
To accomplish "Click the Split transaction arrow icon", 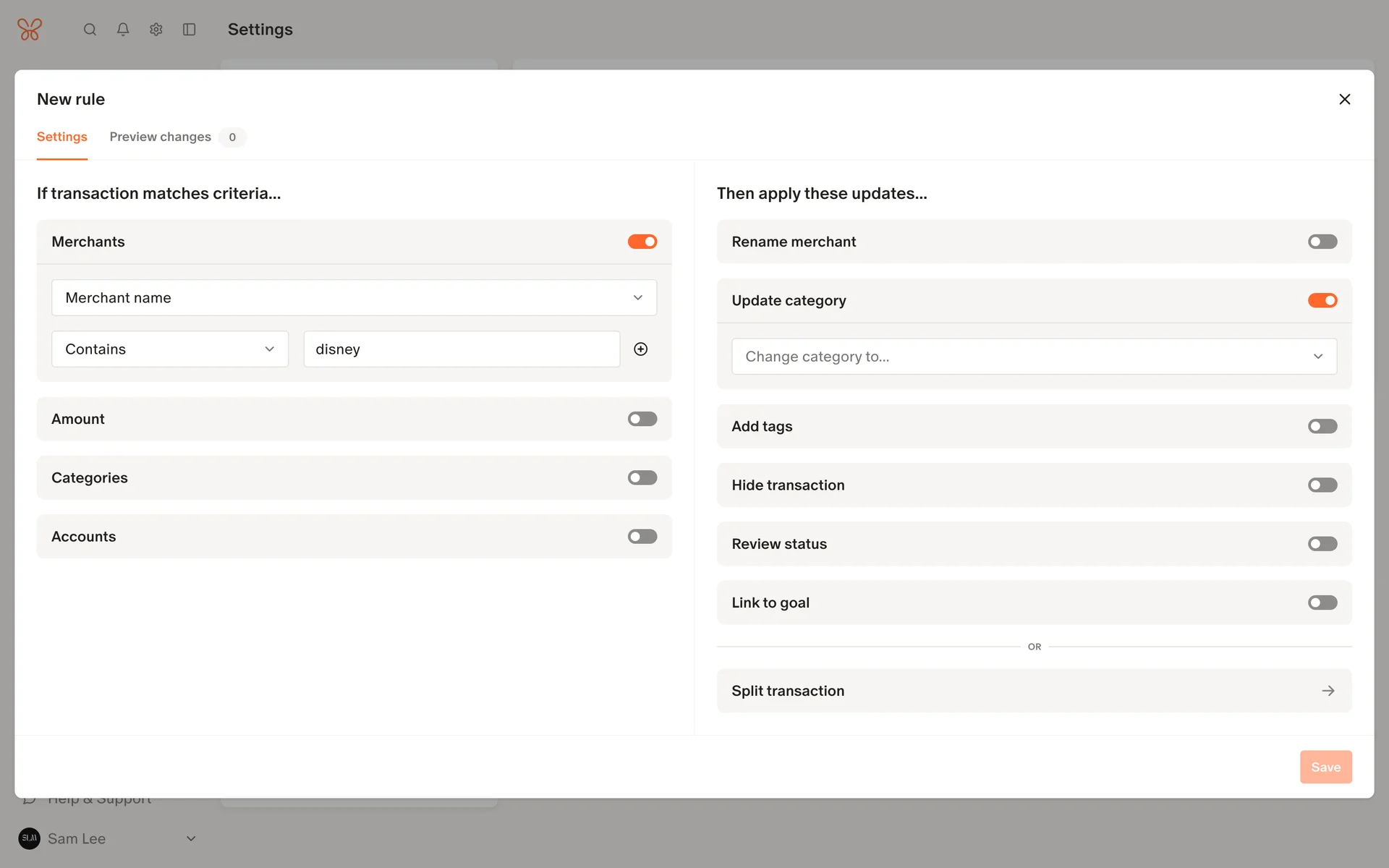I will tap(1328, 691).
